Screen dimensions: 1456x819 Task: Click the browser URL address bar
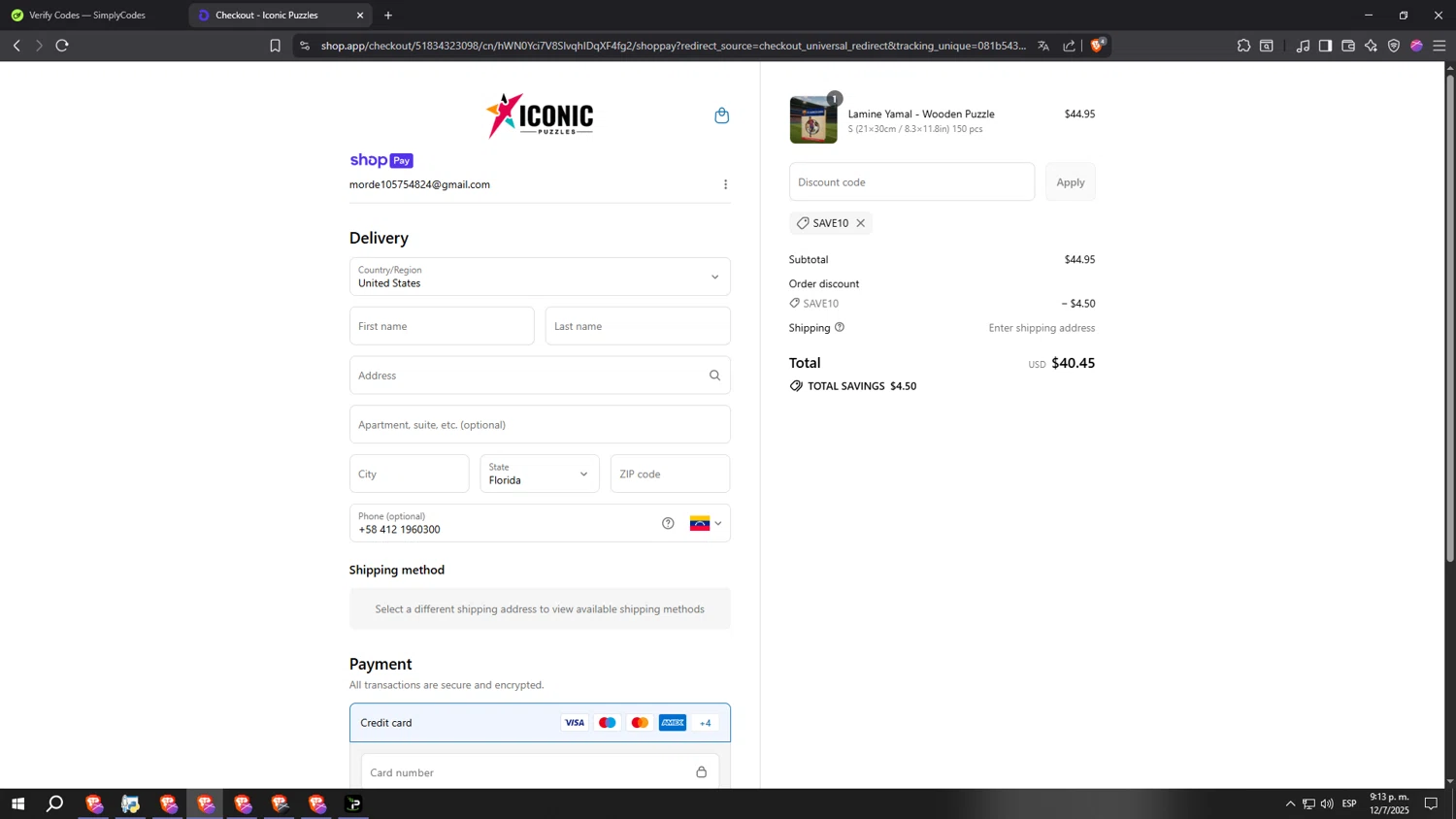click(673, 46)
